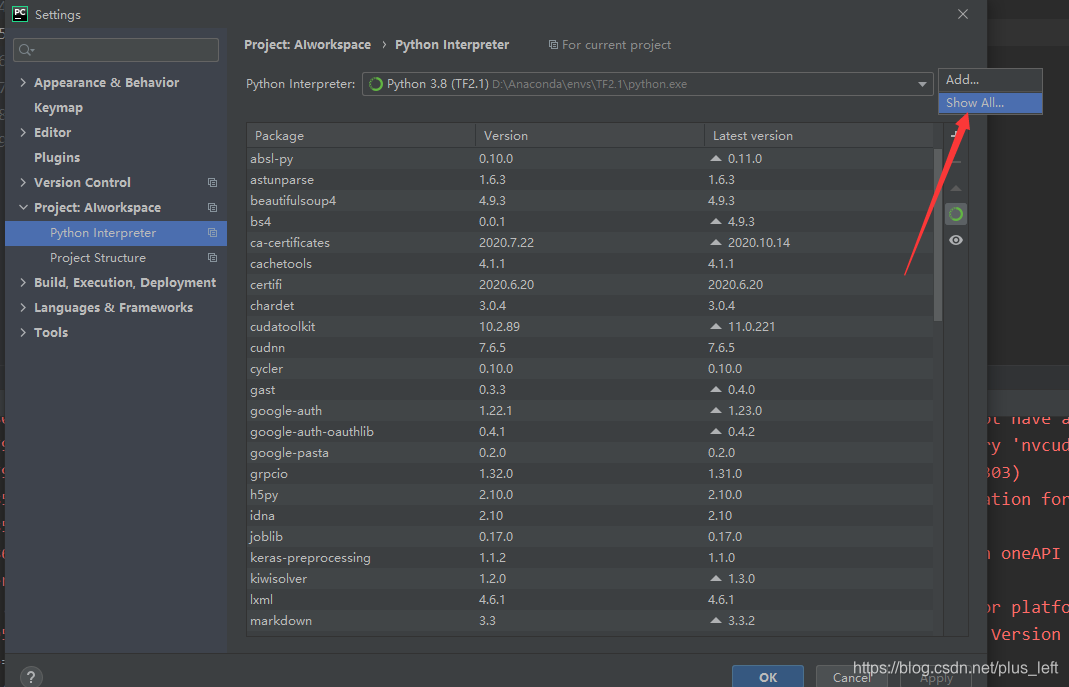Select the joblib package row
1069x687 pixels.
[590, 536]
